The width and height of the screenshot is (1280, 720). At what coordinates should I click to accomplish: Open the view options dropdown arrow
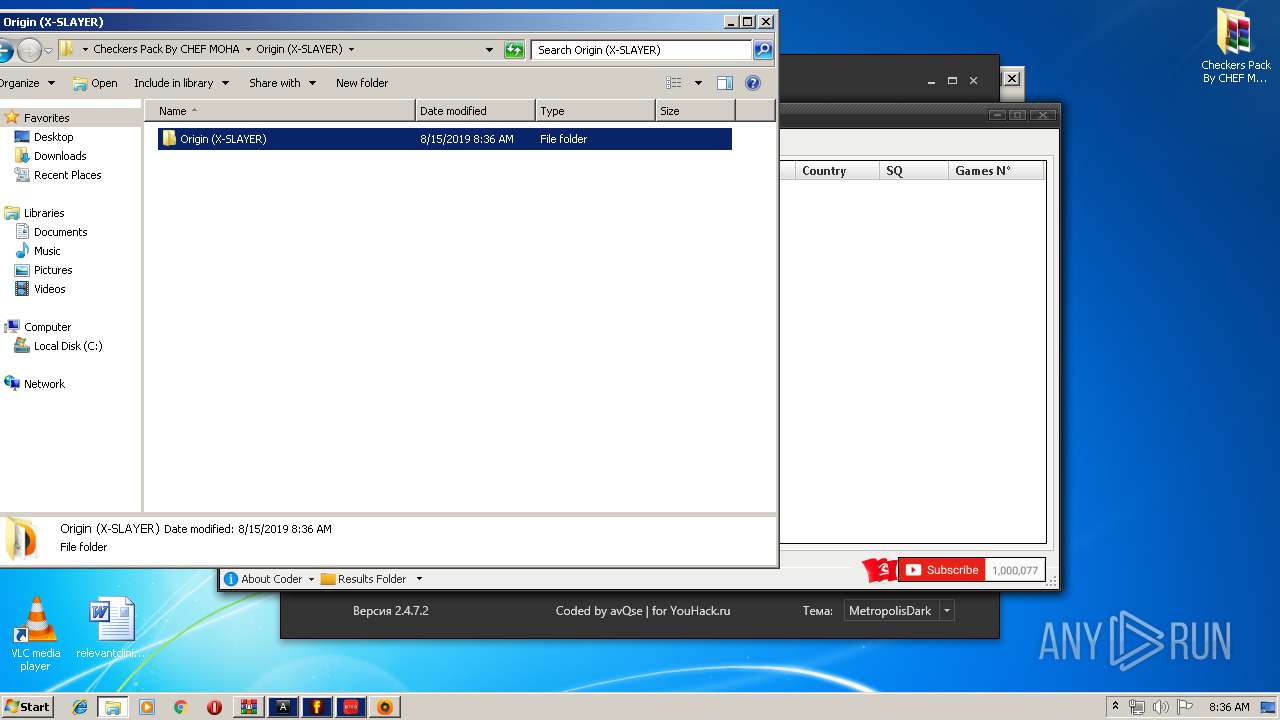[698, 83]
